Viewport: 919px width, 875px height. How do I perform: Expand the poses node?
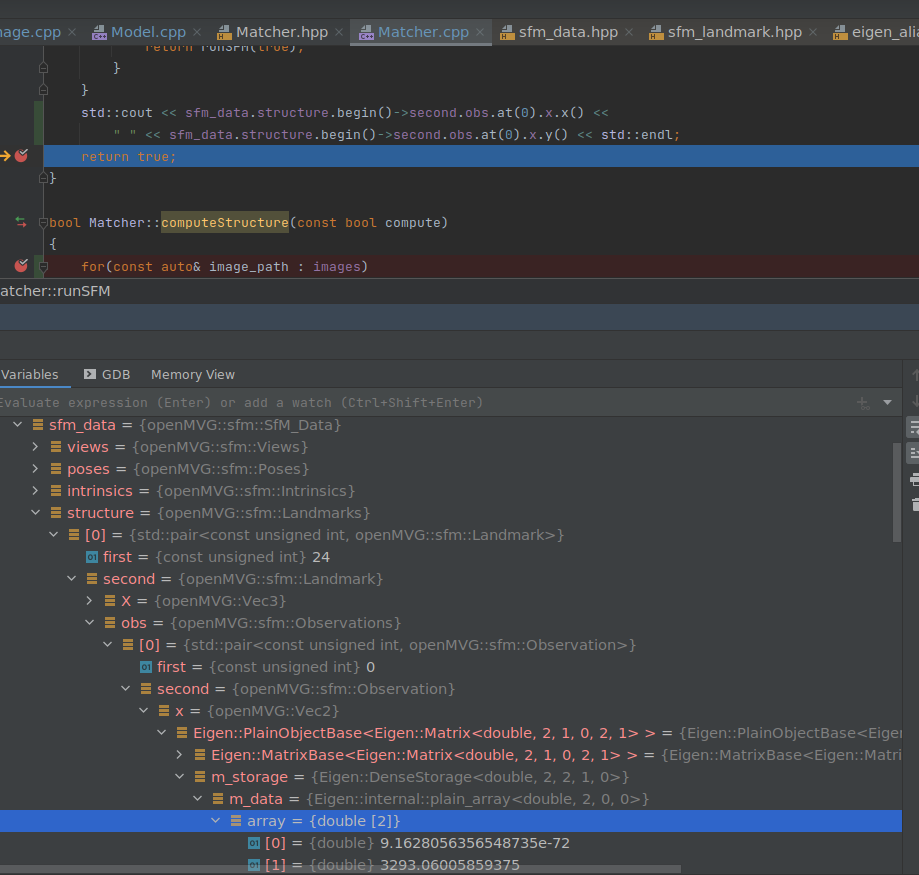click(35, 468)
